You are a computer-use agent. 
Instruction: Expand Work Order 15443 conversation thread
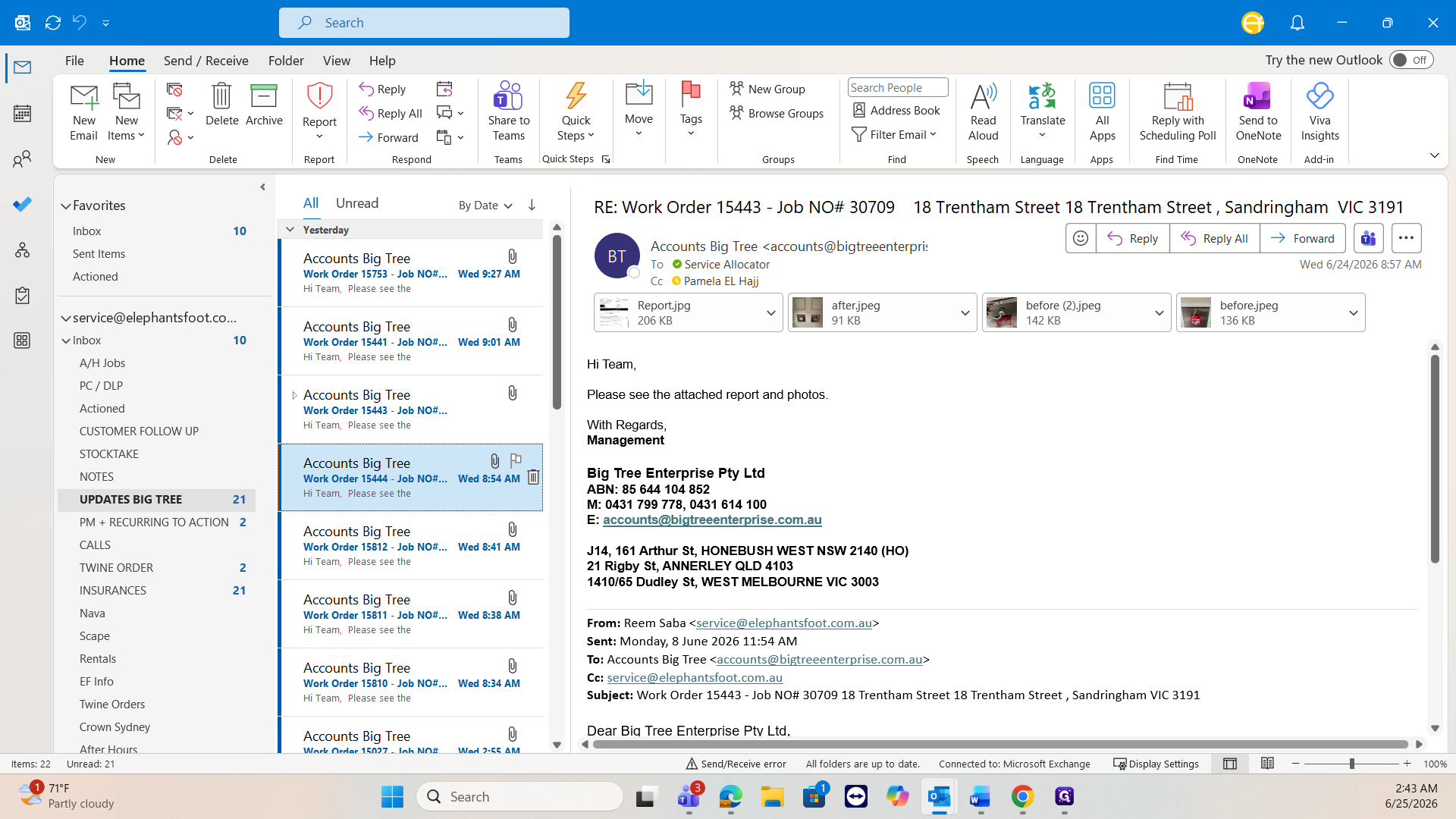point(294,396)
